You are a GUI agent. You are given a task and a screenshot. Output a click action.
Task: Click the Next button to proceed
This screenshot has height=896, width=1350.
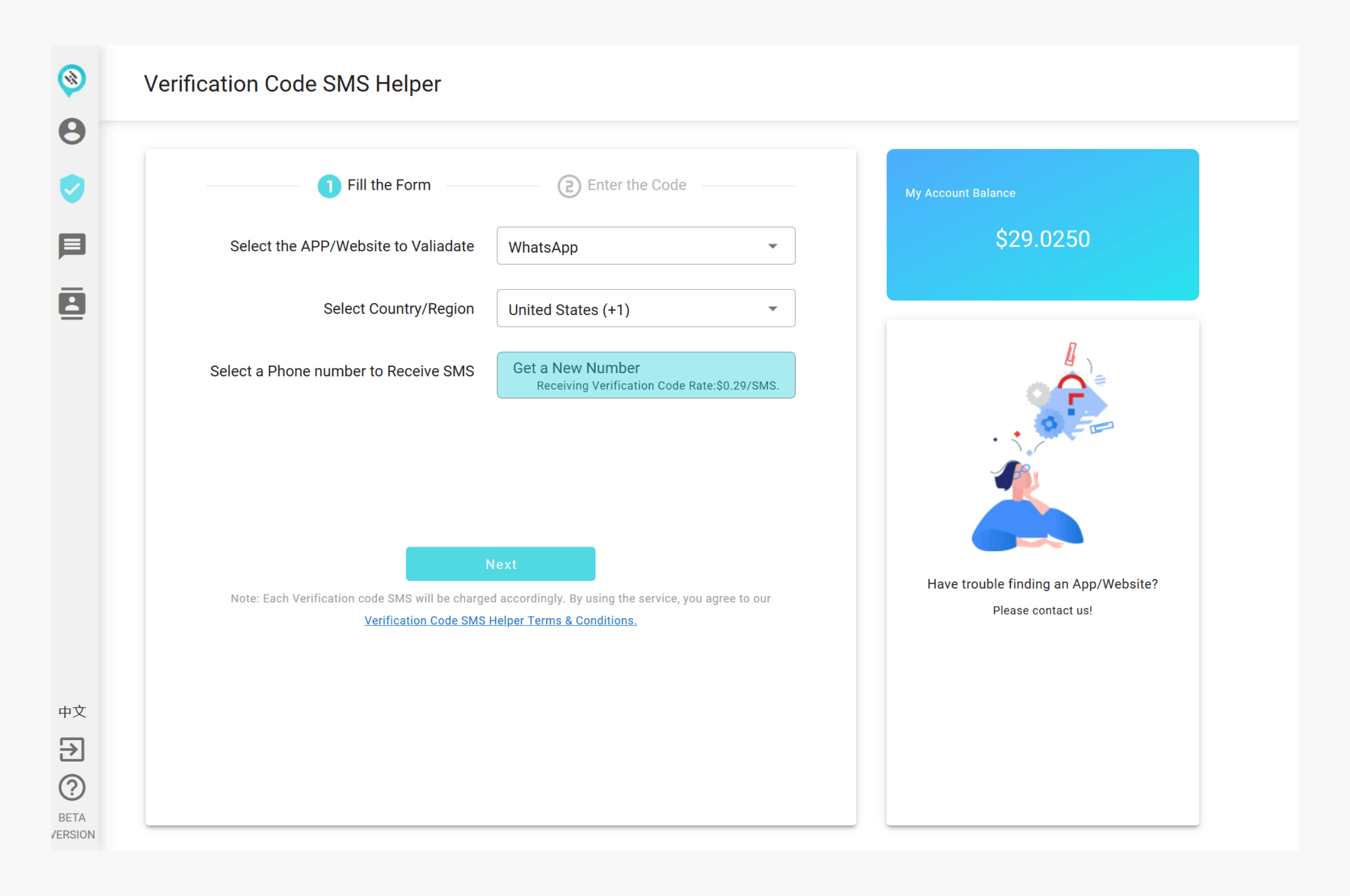pyautogui.click(x=501, y=563)
